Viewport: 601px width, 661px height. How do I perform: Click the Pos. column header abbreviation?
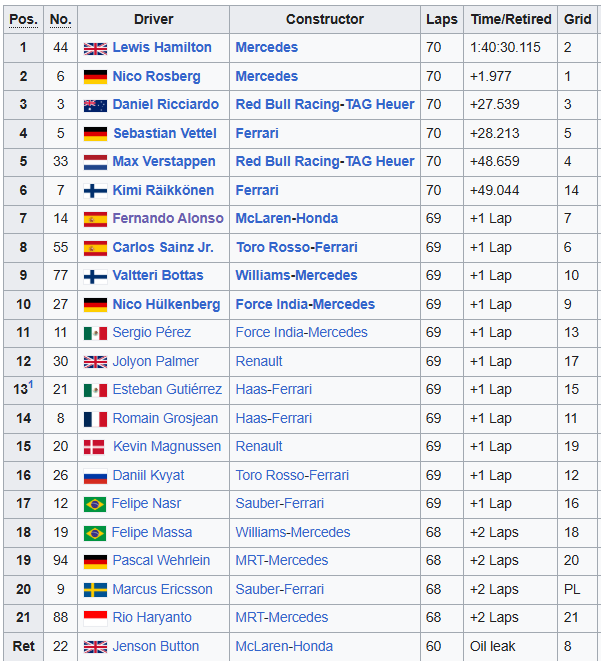(x=24, y=19)
